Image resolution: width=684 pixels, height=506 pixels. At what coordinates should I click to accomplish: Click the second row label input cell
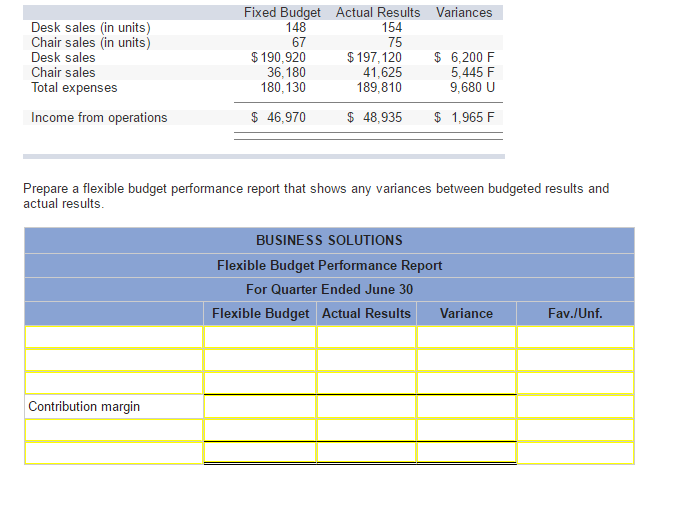pos(114,360)
